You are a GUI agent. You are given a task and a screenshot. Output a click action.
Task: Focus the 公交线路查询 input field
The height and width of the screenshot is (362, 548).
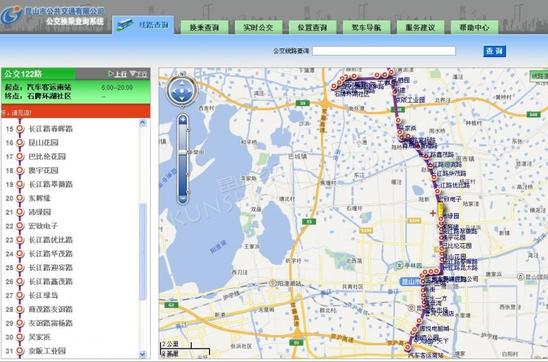pyautogui.click(x=384, y=51)
